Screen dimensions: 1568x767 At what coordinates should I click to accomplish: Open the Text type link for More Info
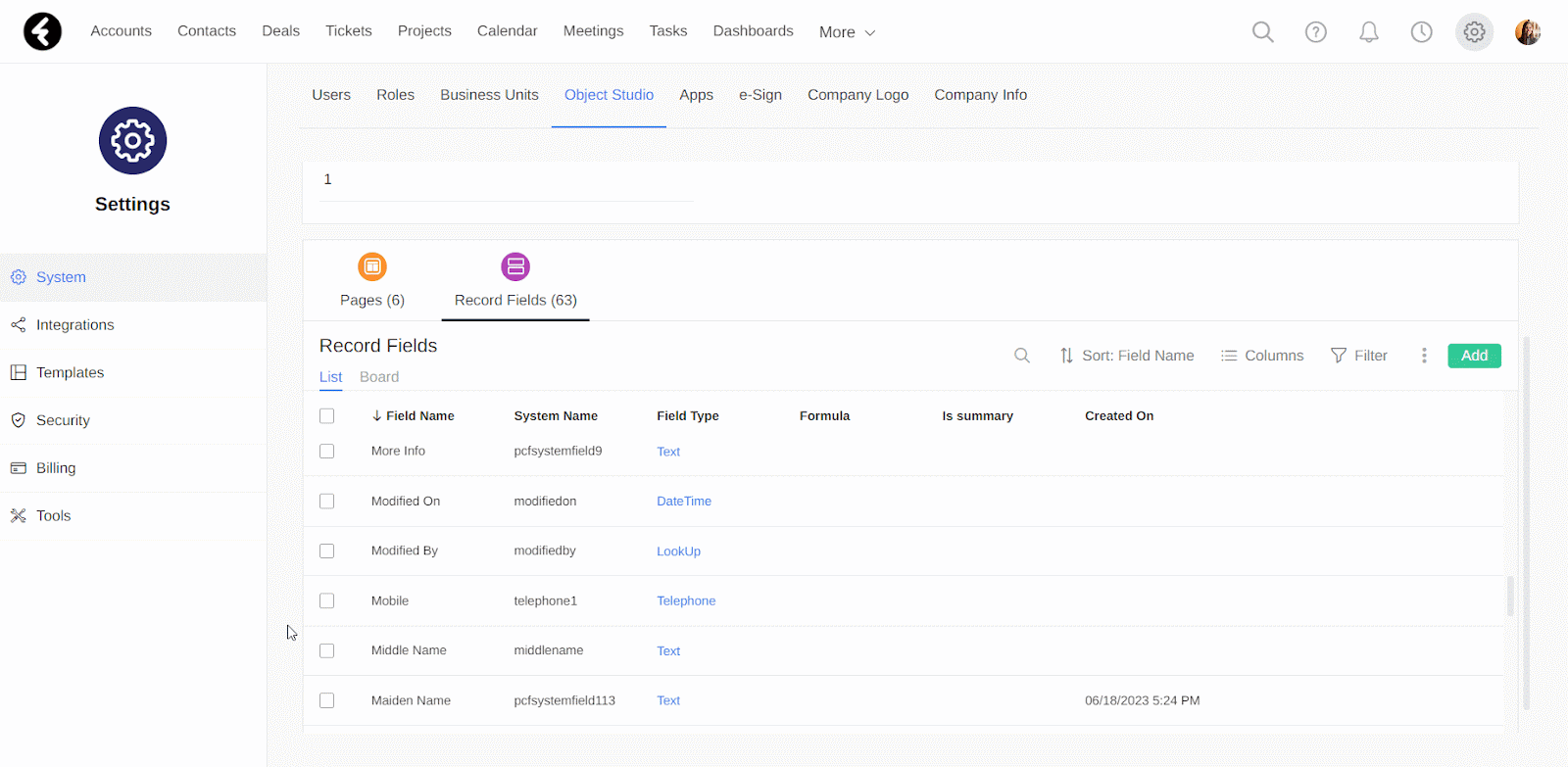click(668, 452)
